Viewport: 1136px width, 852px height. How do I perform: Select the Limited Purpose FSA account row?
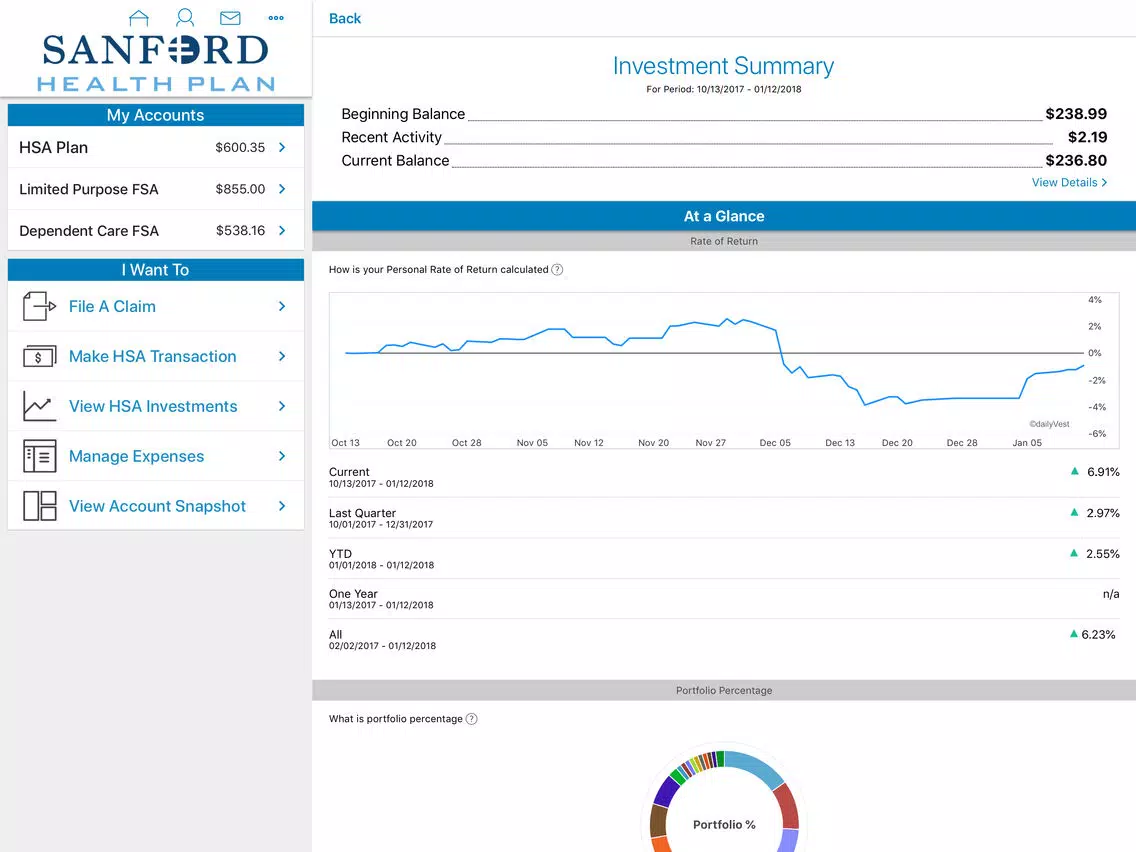[156, 189]
